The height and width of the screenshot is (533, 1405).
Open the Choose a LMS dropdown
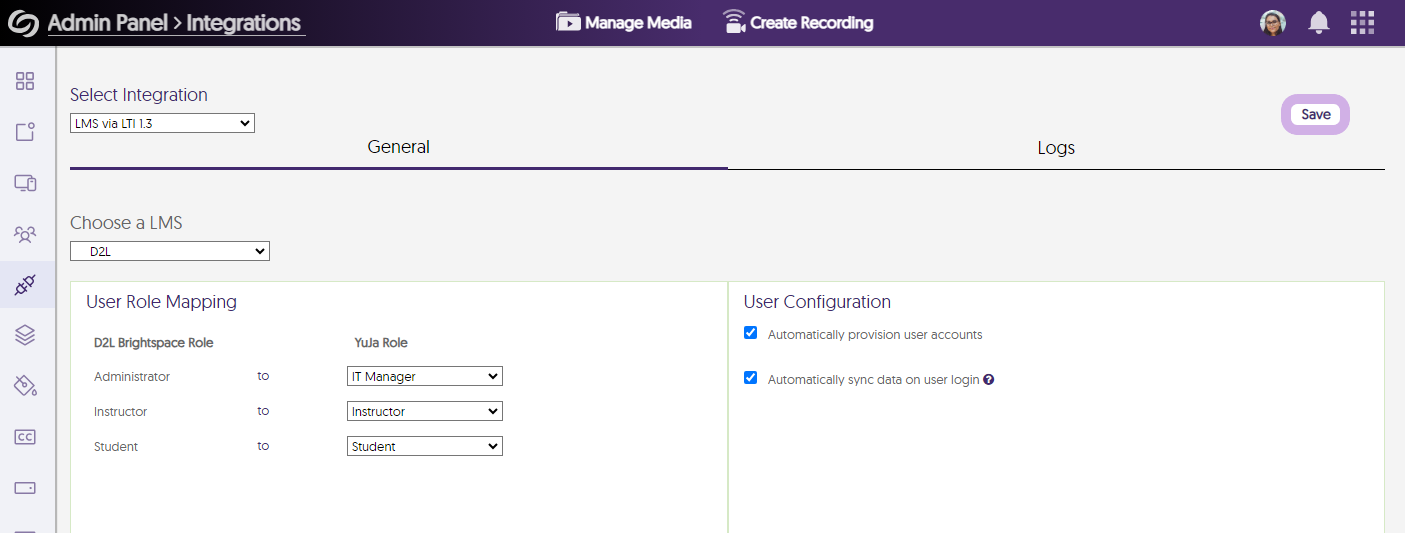pos(170,252)
